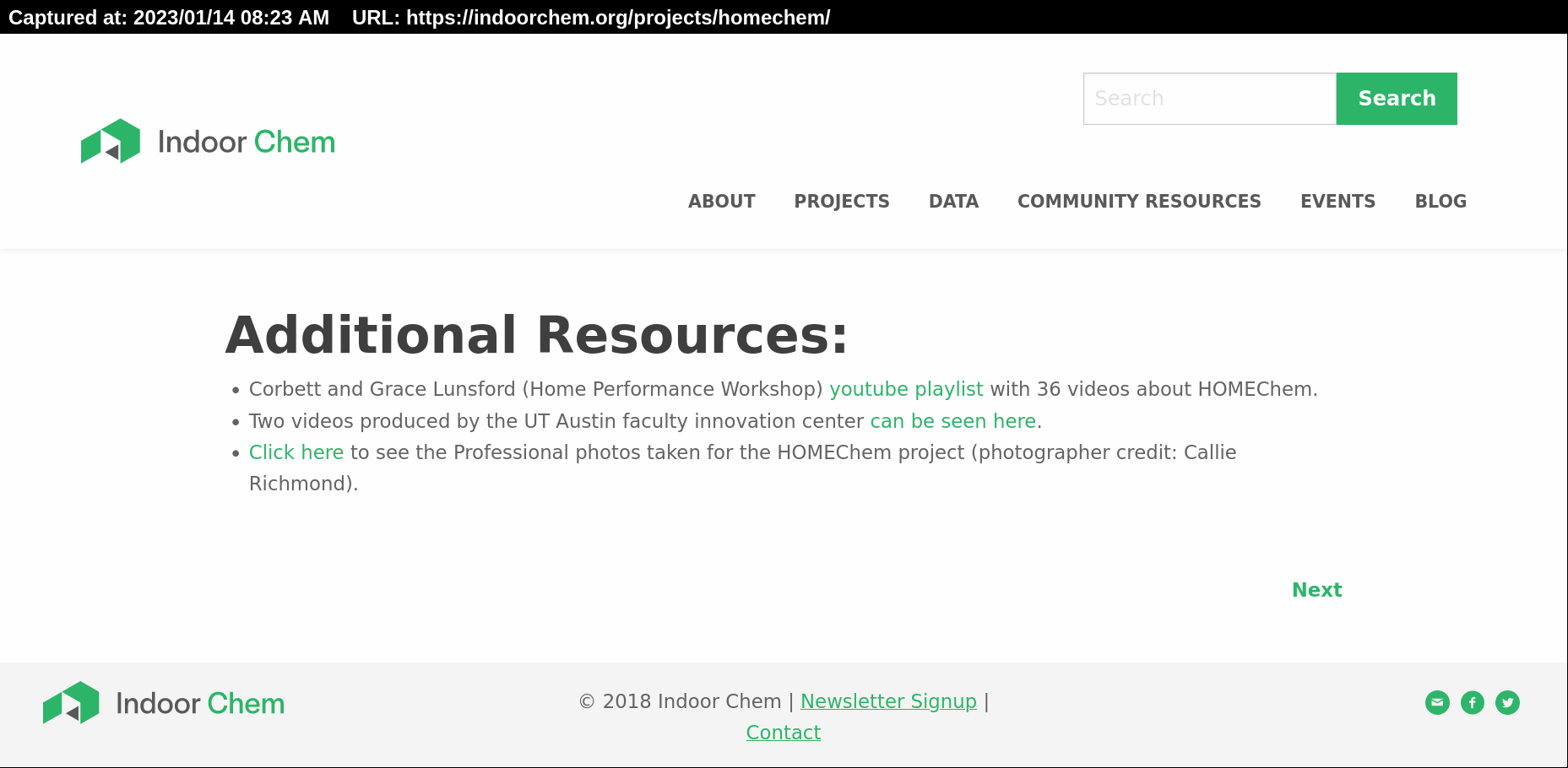Screen dimensions: 1568x768
Task: Follow the youtube playlist link
Action: tap(906, 389)
